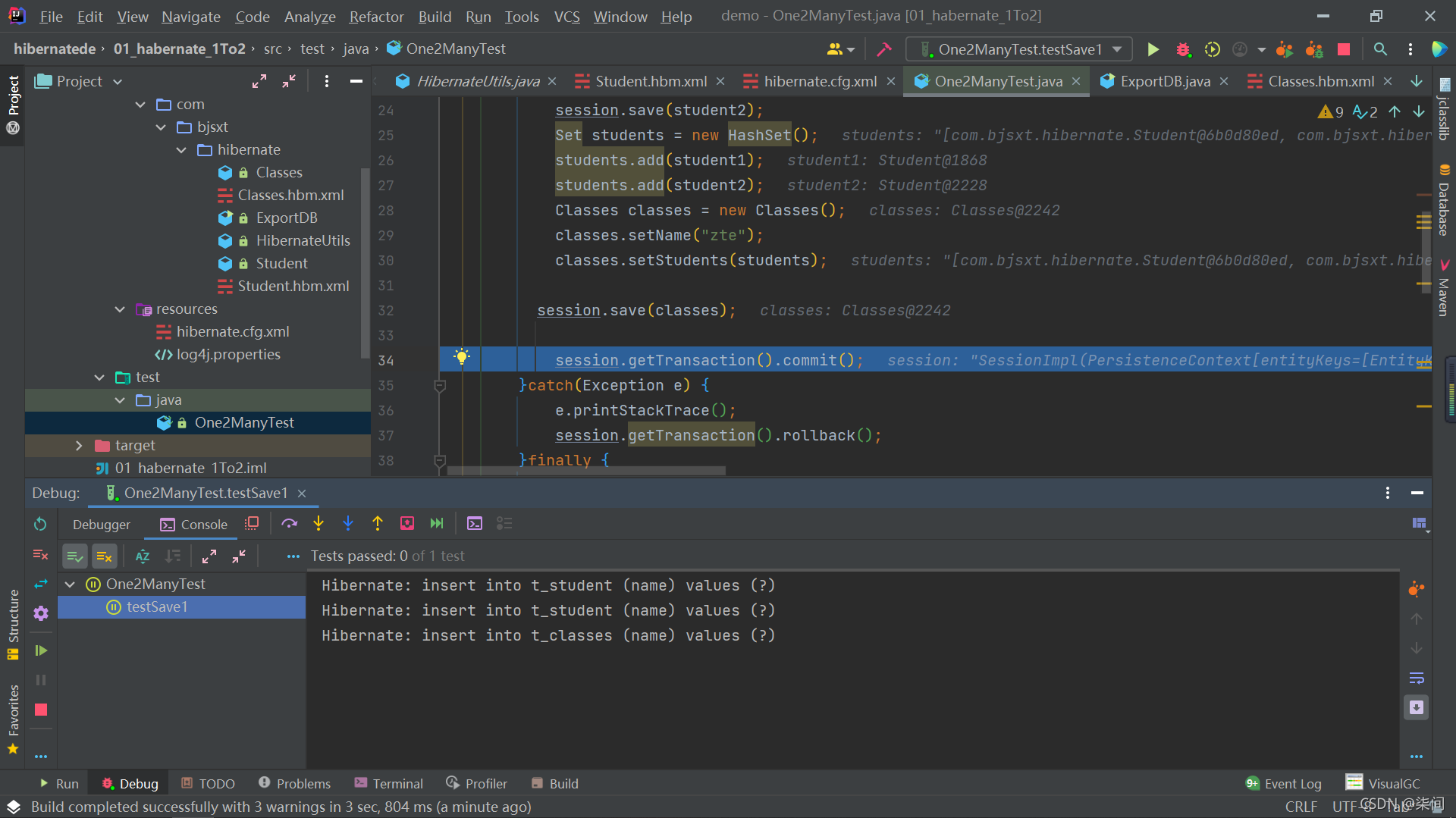Rerun the test with rerun icon
1456x818 pixels.
(40, 524)
